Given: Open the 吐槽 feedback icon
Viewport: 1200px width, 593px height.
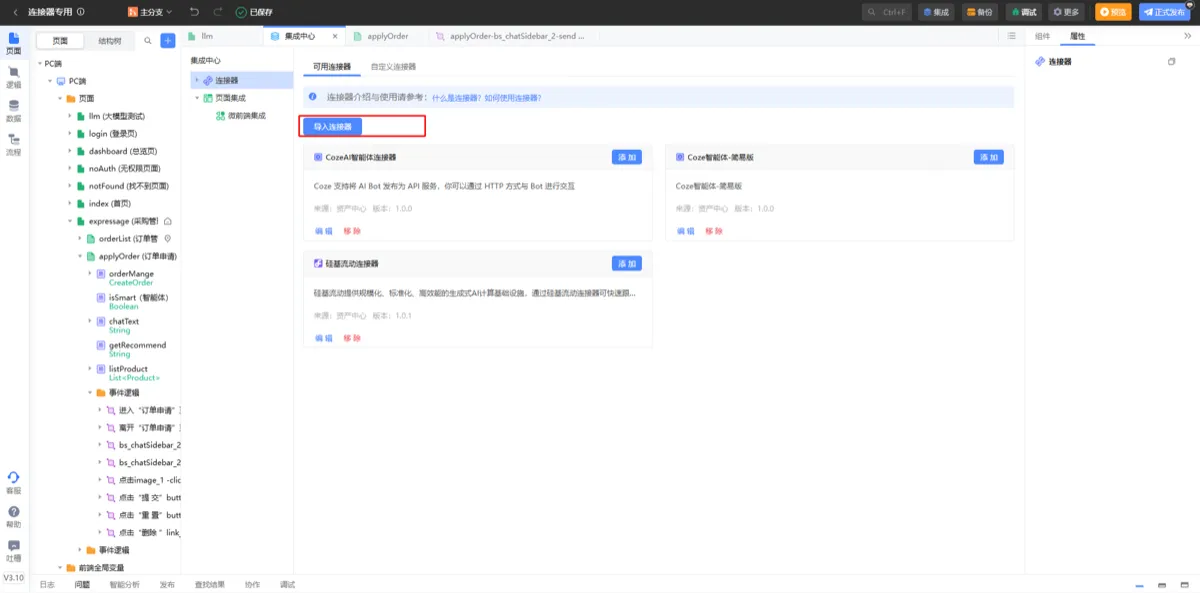Looking at the screenshot, I should [x=14, y=551].
